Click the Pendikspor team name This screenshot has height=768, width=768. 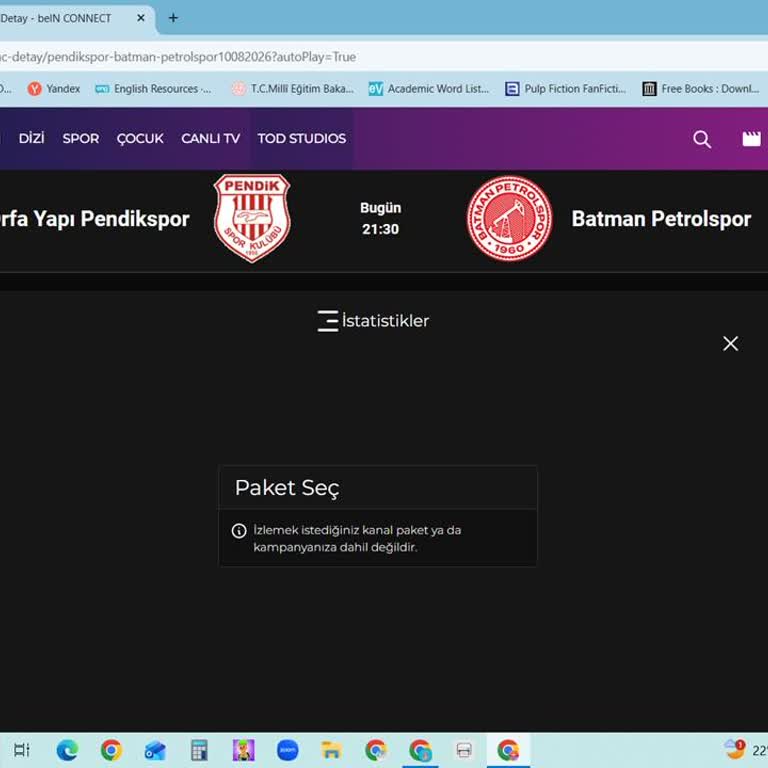tap(95, 219)
